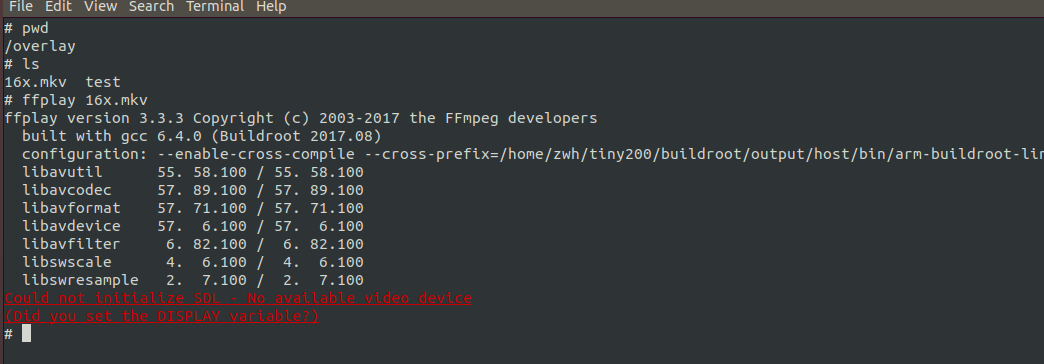Click the 'ffplay 16x.mkv' command line
This screenshot has width=1044, height=364.
point(76,100)
